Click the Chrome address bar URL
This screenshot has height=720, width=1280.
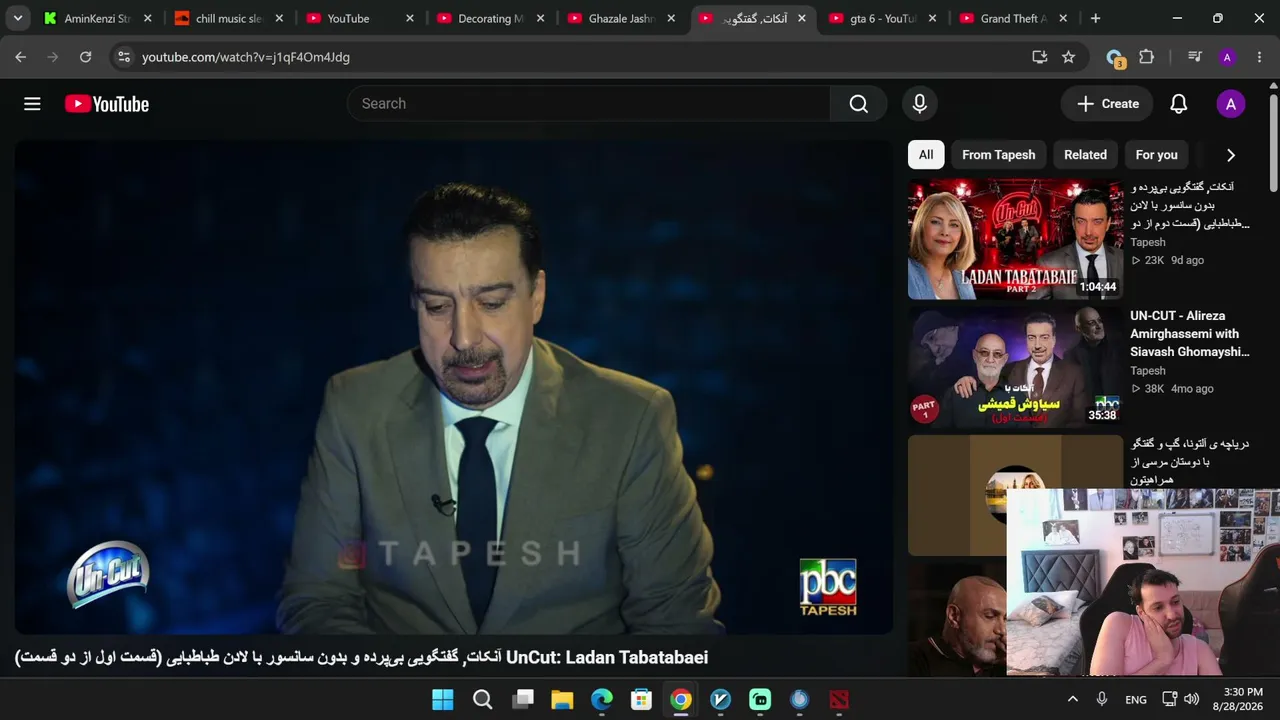click(246, 57)
